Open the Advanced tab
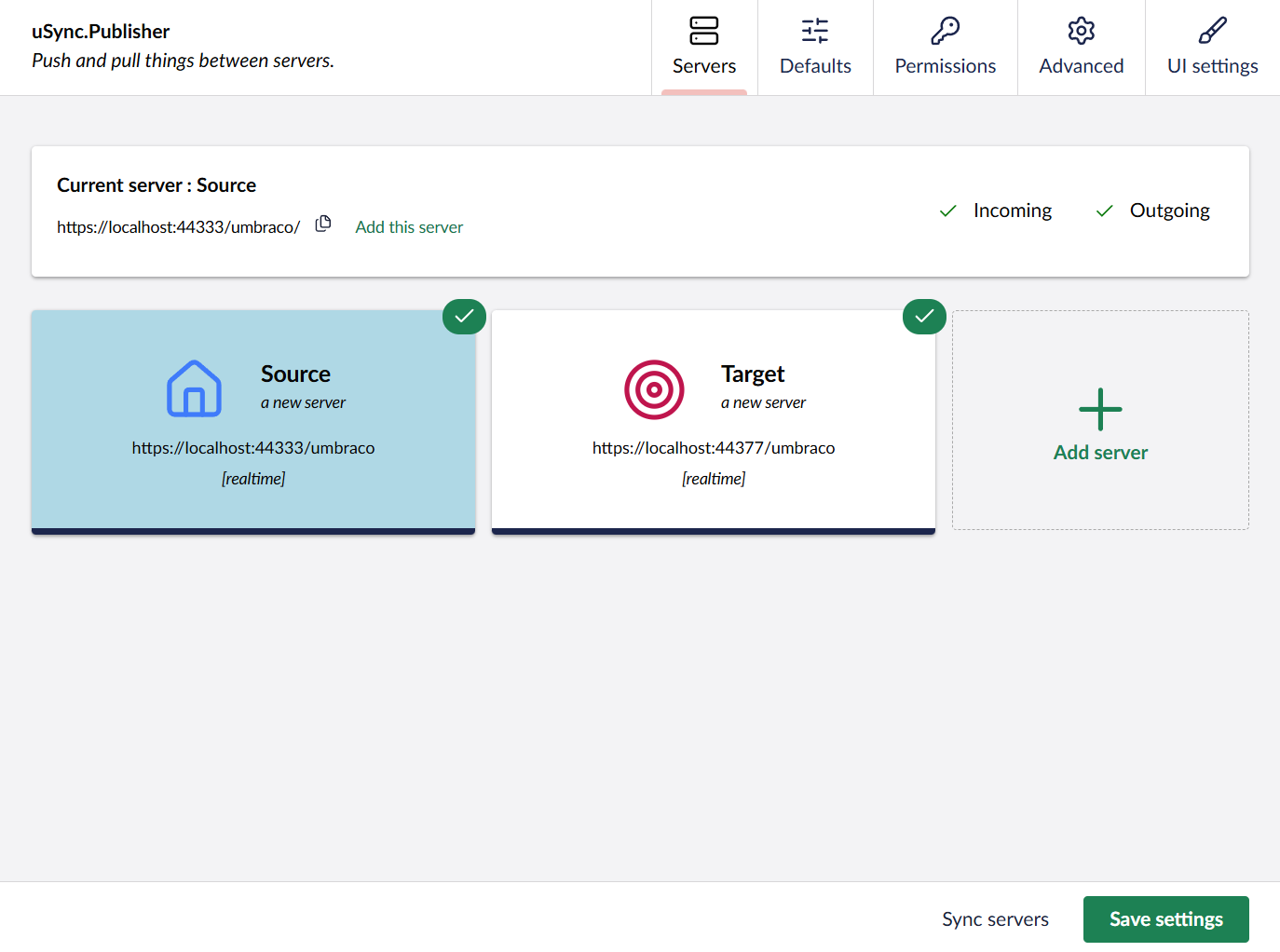 [x=1081, y=65]
